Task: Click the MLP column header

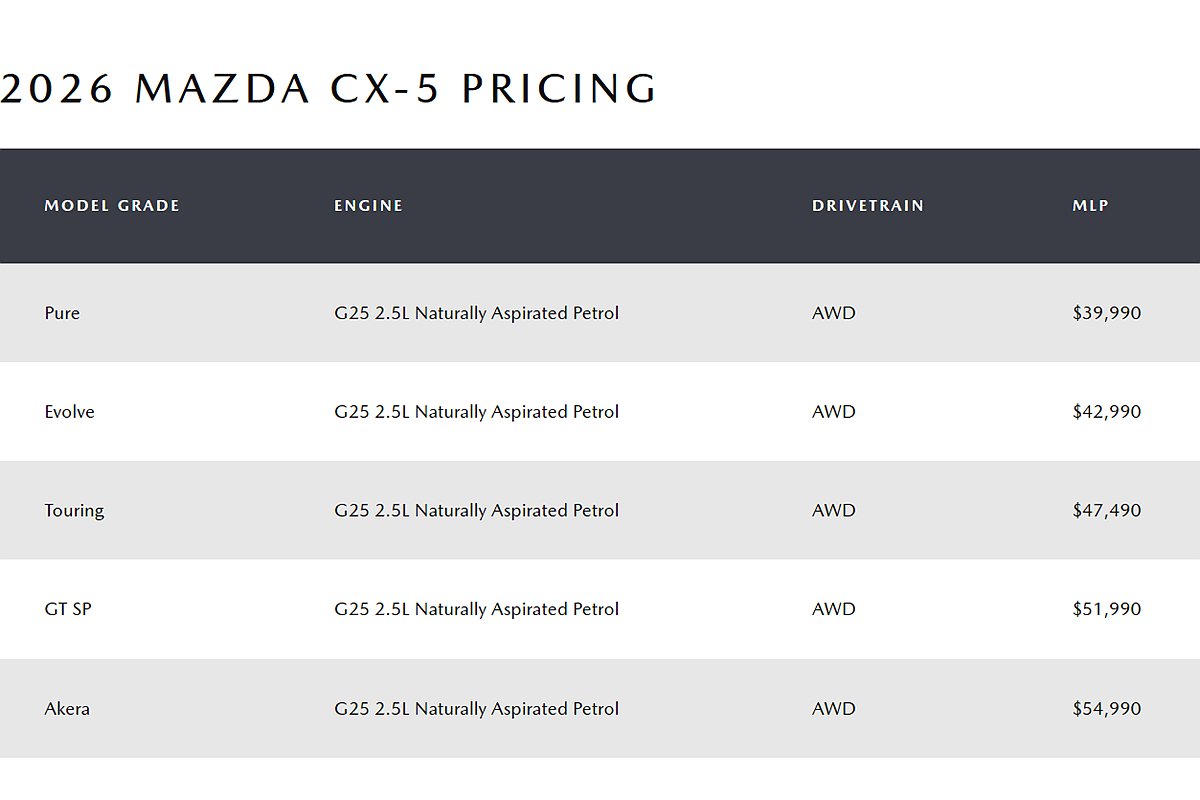Action: (x=1090, y=206)
